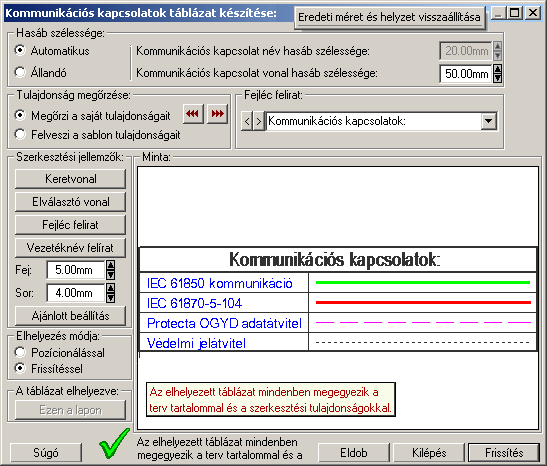Open the Keretvonal settings button

[x=70, y=179]
